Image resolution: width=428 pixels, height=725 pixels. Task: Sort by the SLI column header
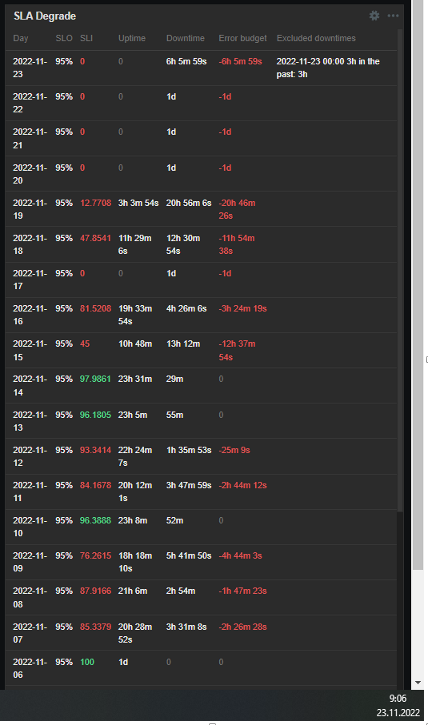click(x=86, y=38)
